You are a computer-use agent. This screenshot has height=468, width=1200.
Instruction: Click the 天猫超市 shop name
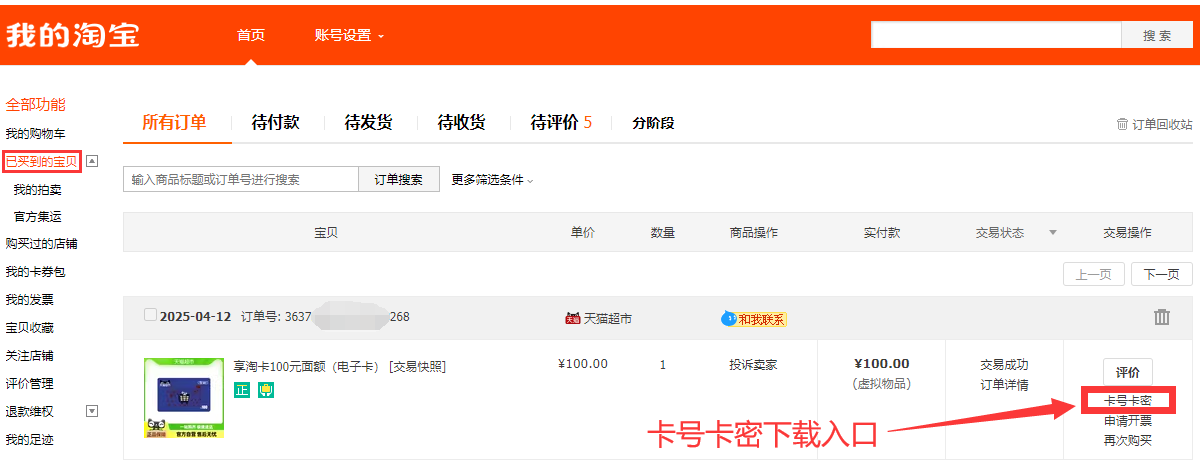point(608,319)
